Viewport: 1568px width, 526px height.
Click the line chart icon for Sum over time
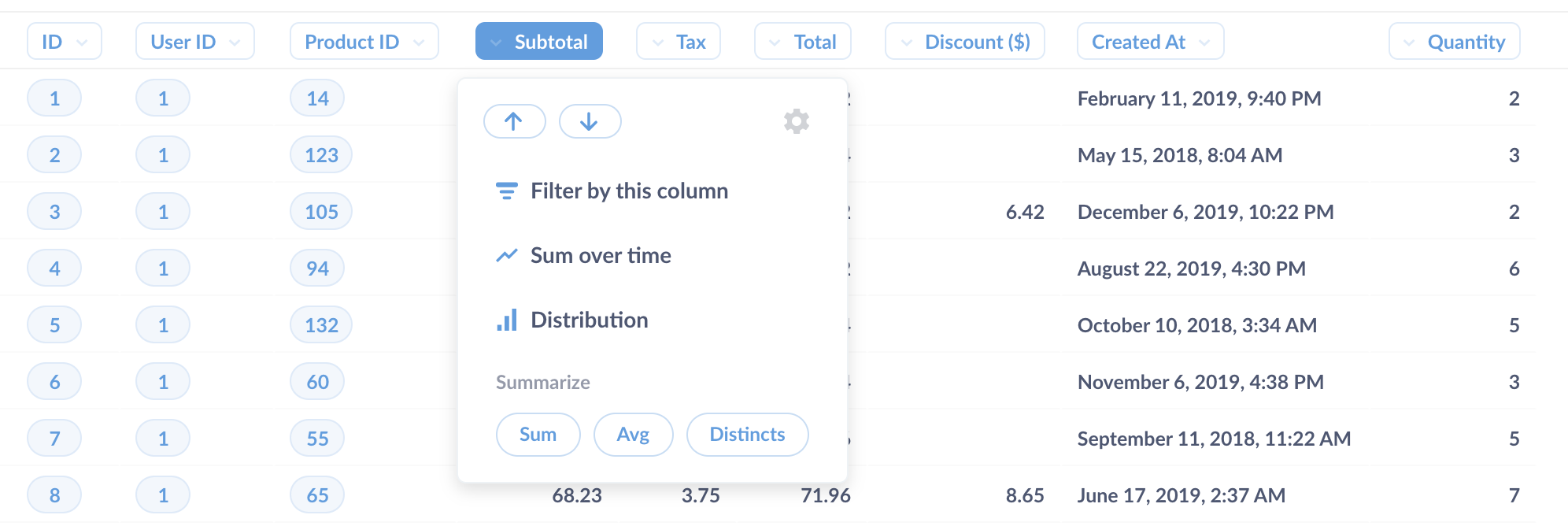coord(506,256)
